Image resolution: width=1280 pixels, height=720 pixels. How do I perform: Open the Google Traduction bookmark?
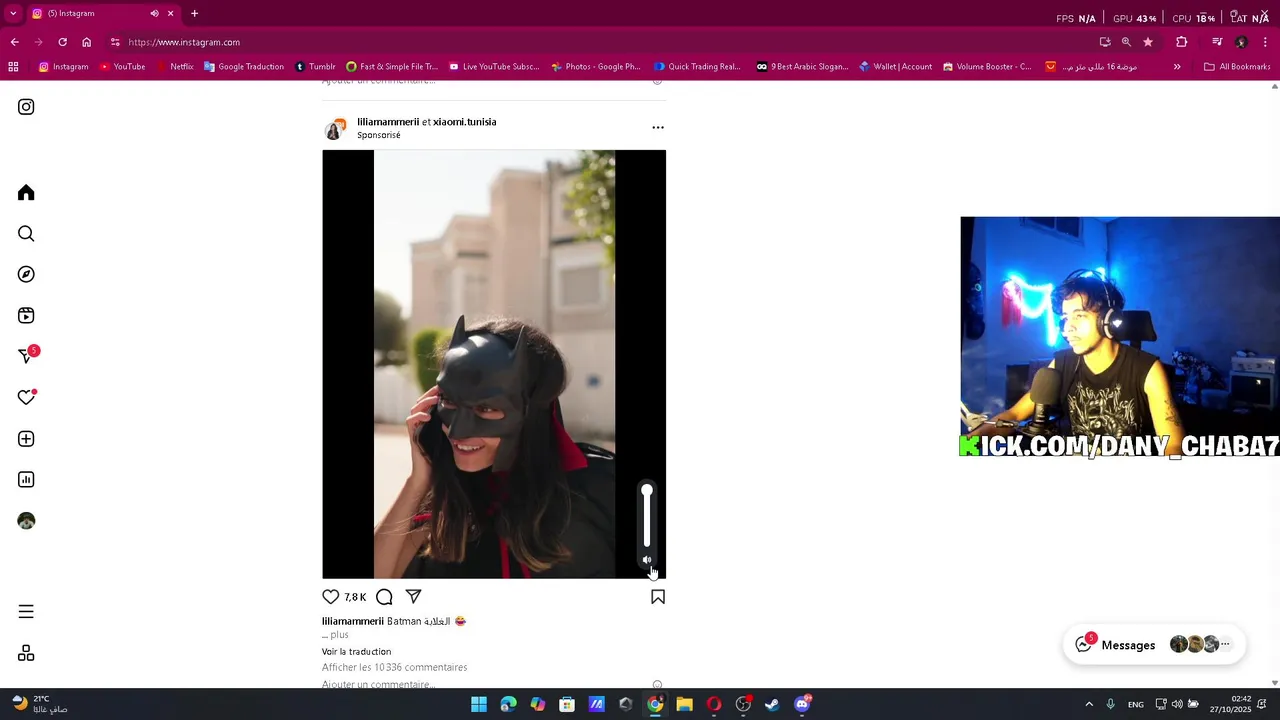pos(244,67)
